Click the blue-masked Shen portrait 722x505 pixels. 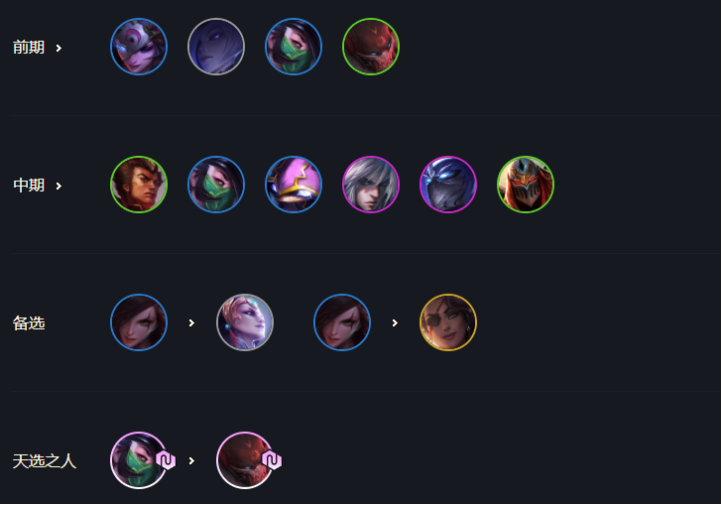pos(448,185)
